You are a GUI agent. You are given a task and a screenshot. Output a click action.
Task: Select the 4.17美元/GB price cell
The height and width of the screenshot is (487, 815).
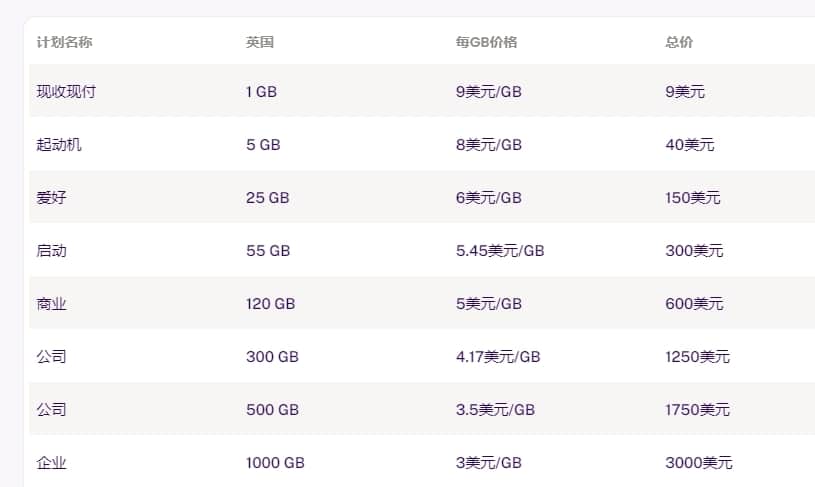coord(498,357)
